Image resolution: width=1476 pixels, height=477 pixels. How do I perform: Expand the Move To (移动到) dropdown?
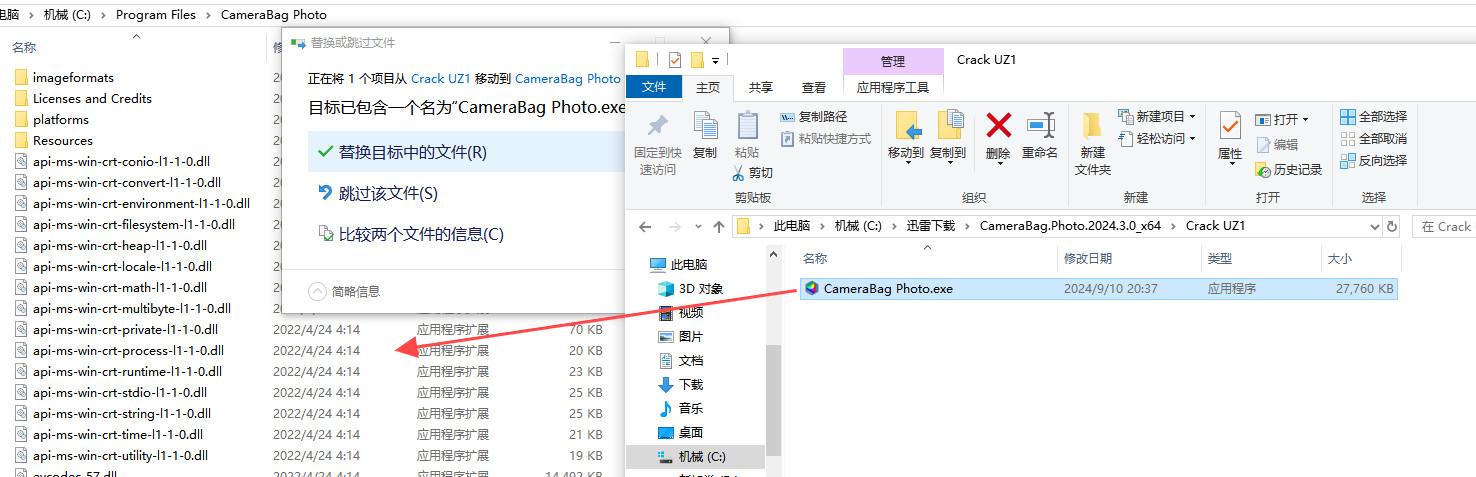pyautogui.click(x=906, y=163)
